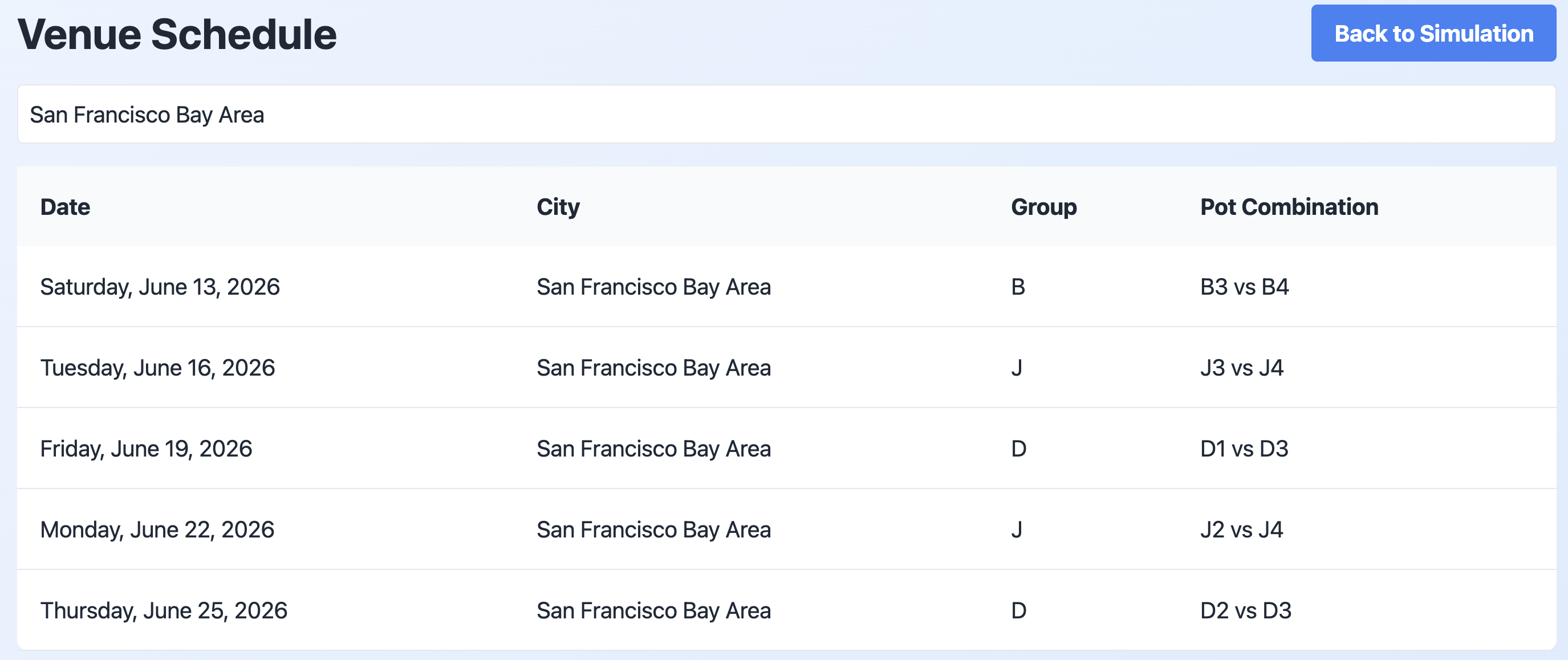Click the D1 vs D3 pot combination

tap(1244, 449)
